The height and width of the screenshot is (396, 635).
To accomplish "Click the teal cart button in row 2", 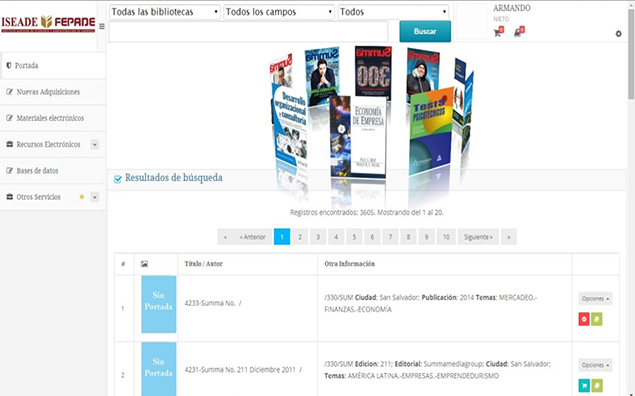I will tap(584, 385).
